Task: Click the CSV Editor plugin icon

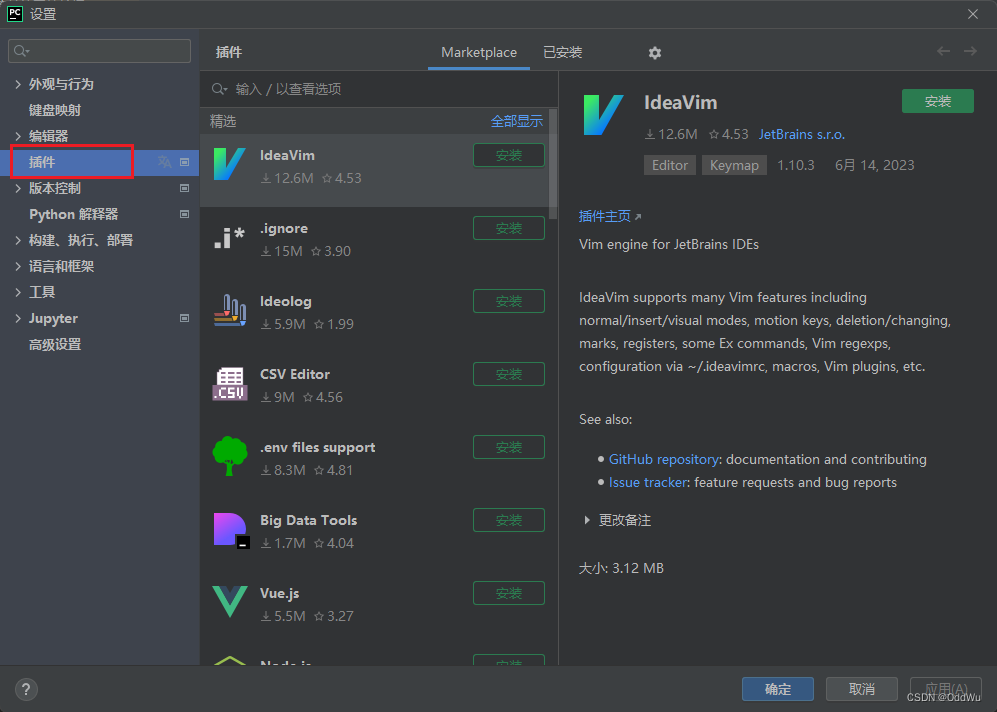Action: (230, 383)
